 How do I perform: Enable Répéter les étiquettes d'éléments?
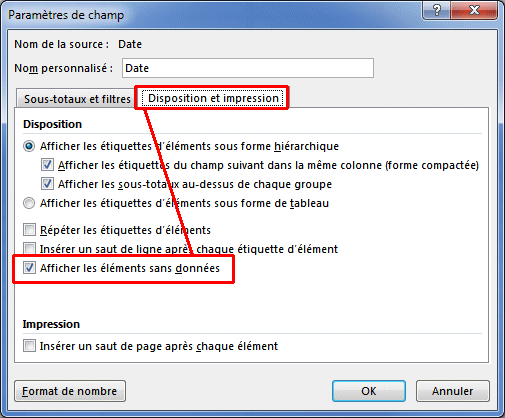click(29, 230)
